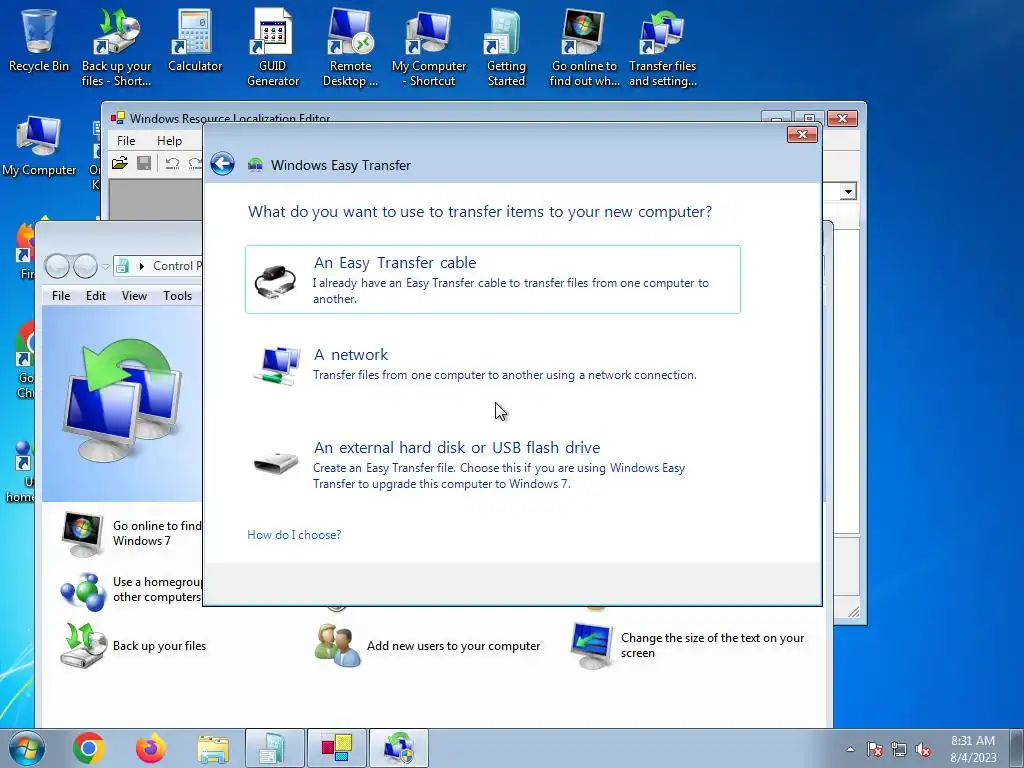The height and width of the screenshot is (768, 1024).
Task: Open Tools menu in Control Panel window
Action: (177, 296)
